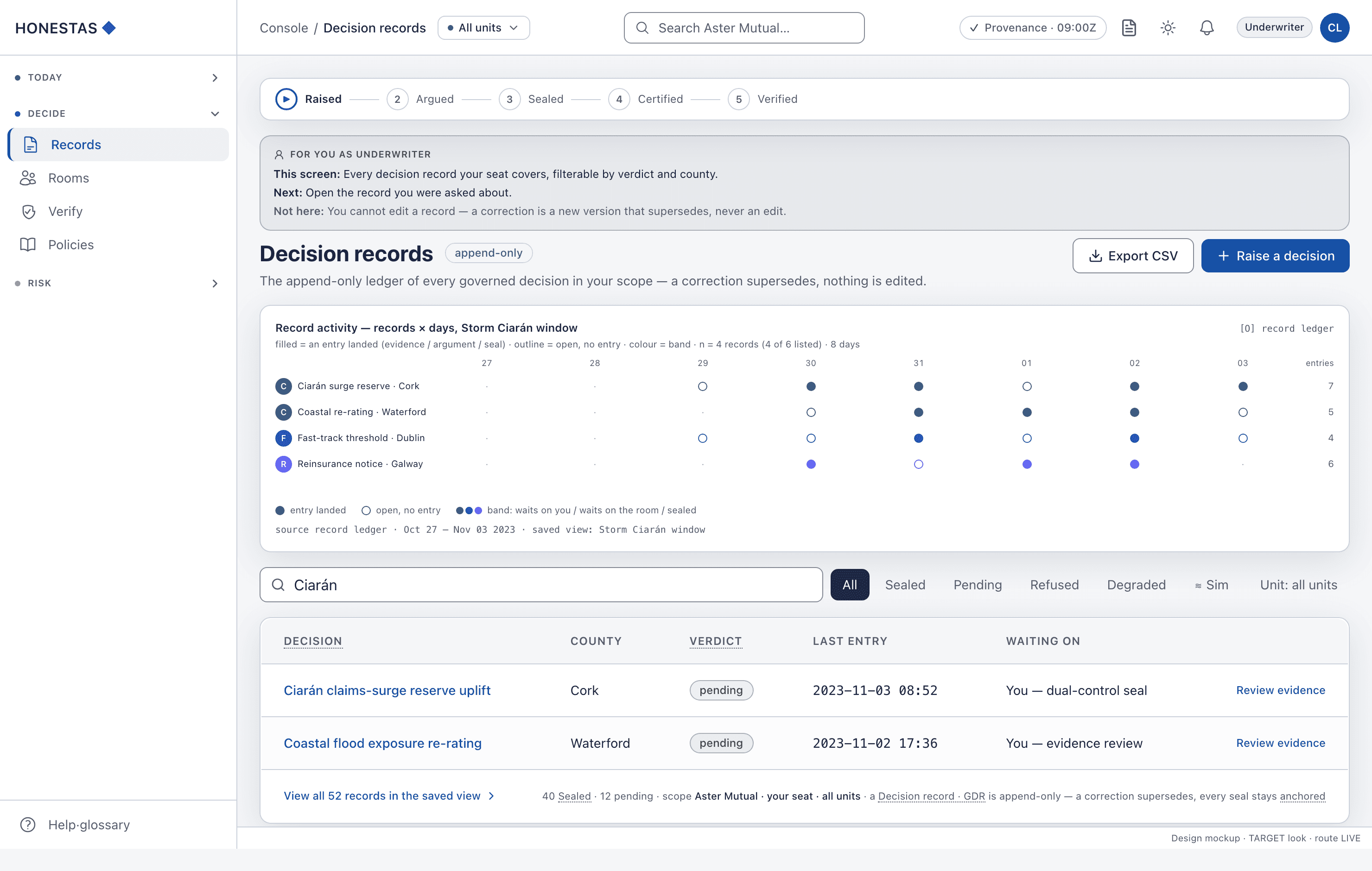The width and height of the screenshot is (1372, 871).
Task: Toggle the Sim filter
Action: pos(1211,585)
